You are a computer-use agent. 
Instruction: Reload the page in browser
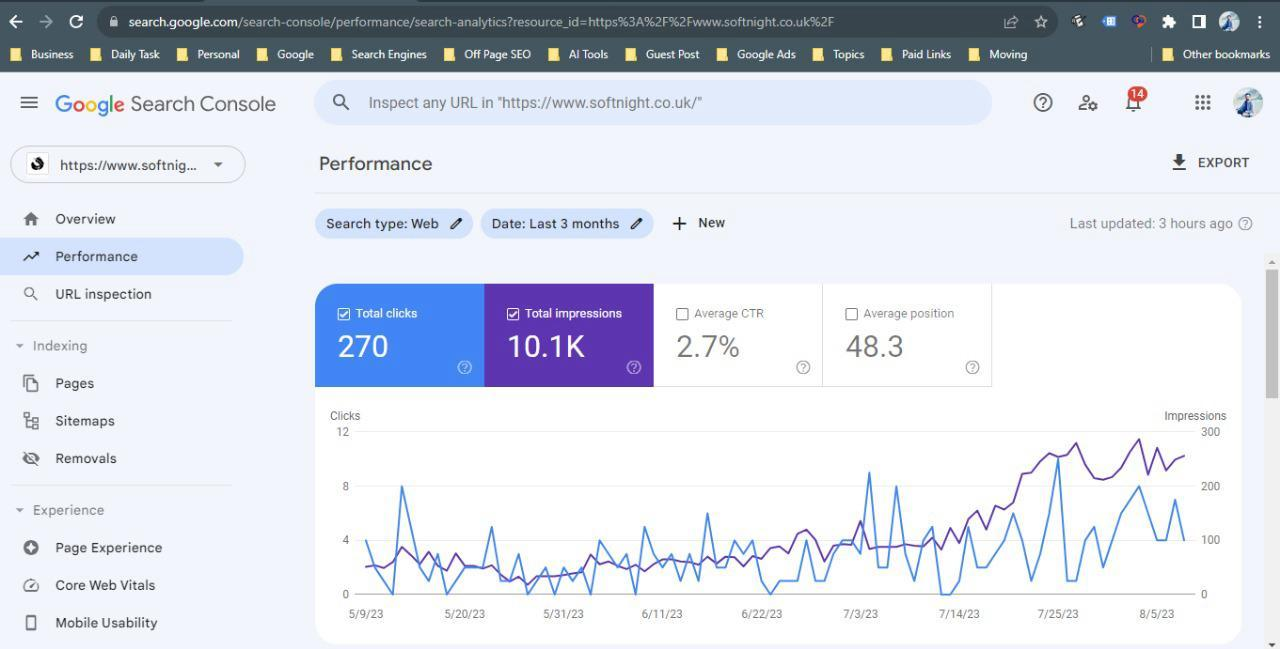coord(76,21)
